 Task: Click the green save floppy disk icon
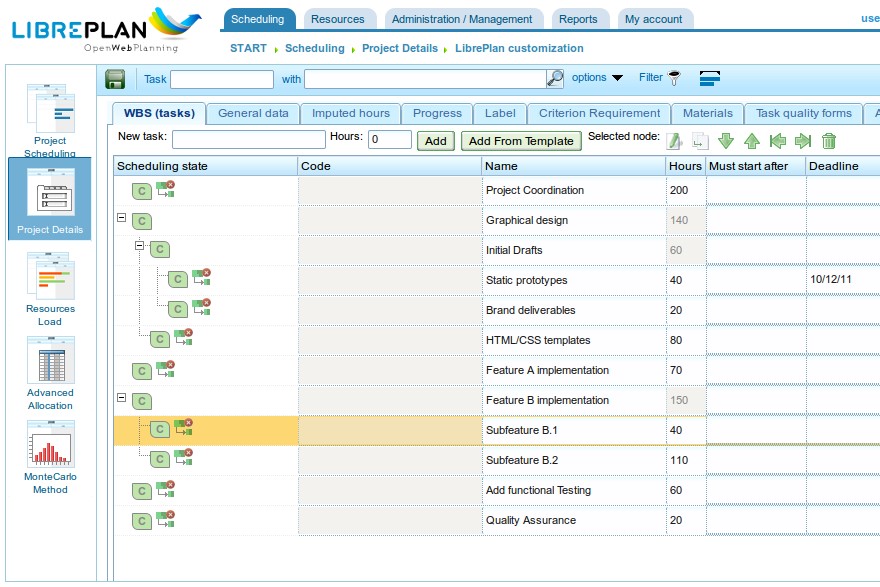(115, 79)
